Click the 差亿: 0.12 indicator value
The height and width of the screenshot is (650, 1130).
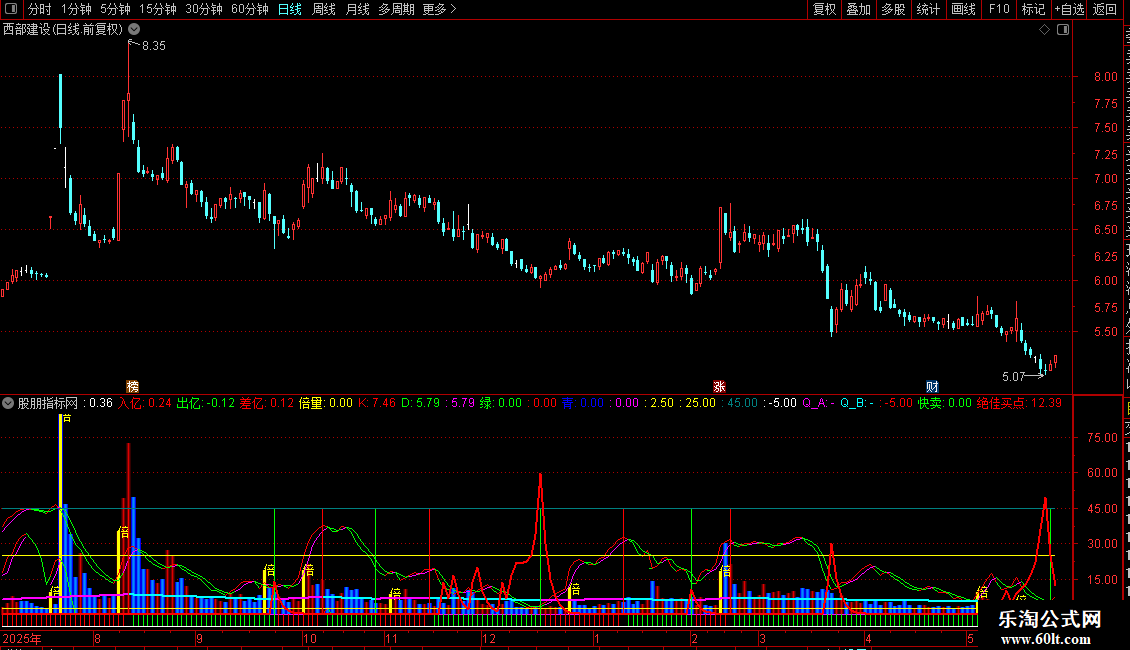[267, 403]
